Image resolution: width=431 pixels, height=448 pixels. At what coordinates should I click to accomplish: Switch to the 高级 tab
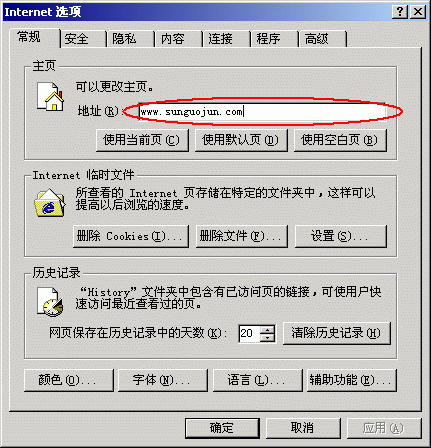pyautogui.click(x=316, y=39)
